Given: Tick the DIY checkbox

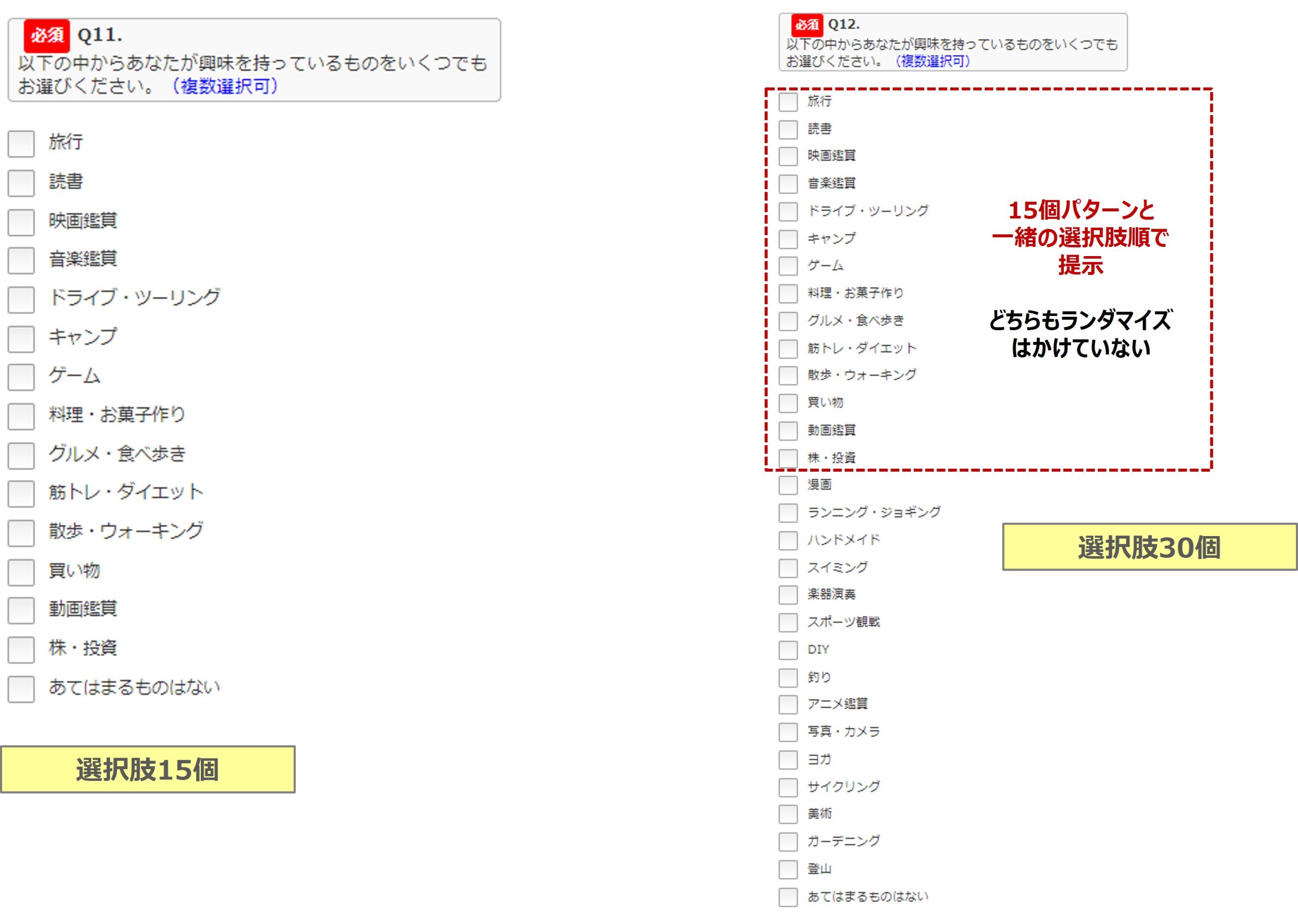Looking at the screenshot, I should click(788, 650).
